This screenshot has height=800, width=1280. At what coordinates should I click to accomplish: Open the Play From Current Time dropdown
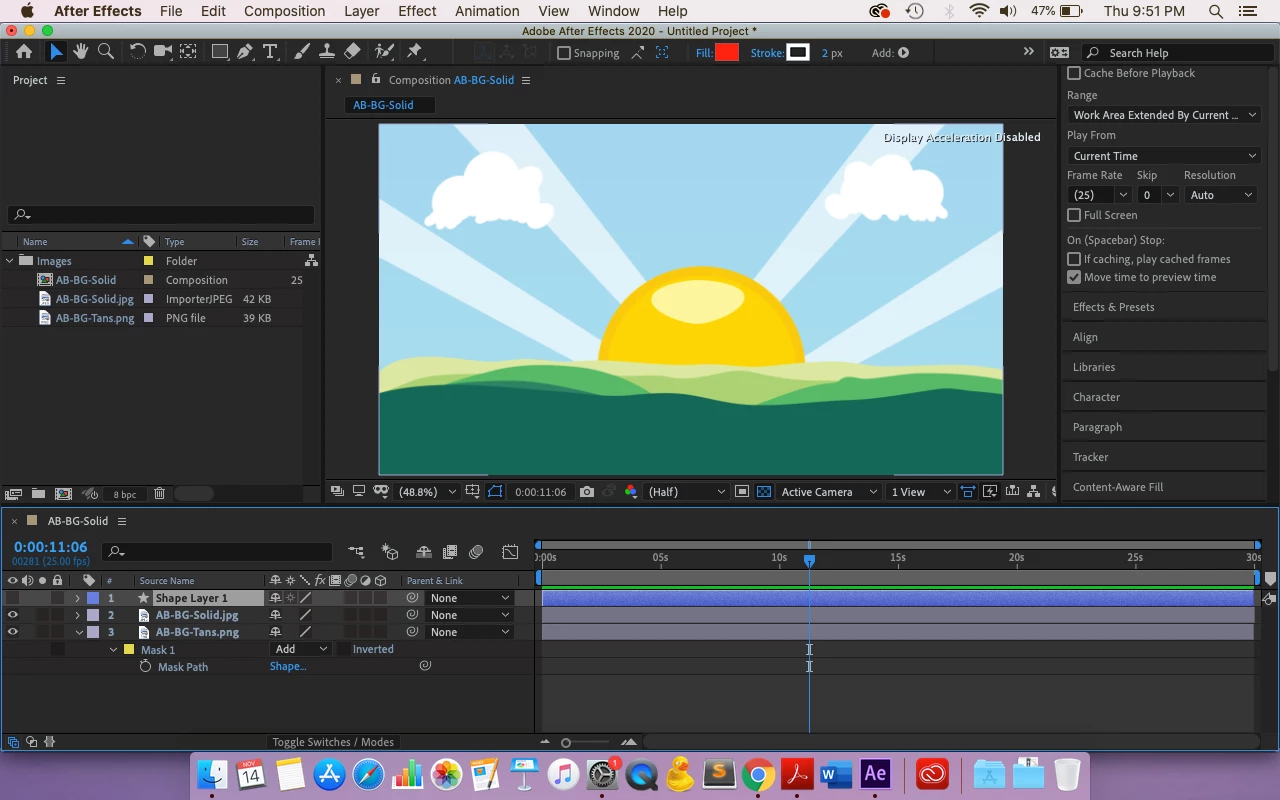pyautogui.click(x=1164, y=156)
